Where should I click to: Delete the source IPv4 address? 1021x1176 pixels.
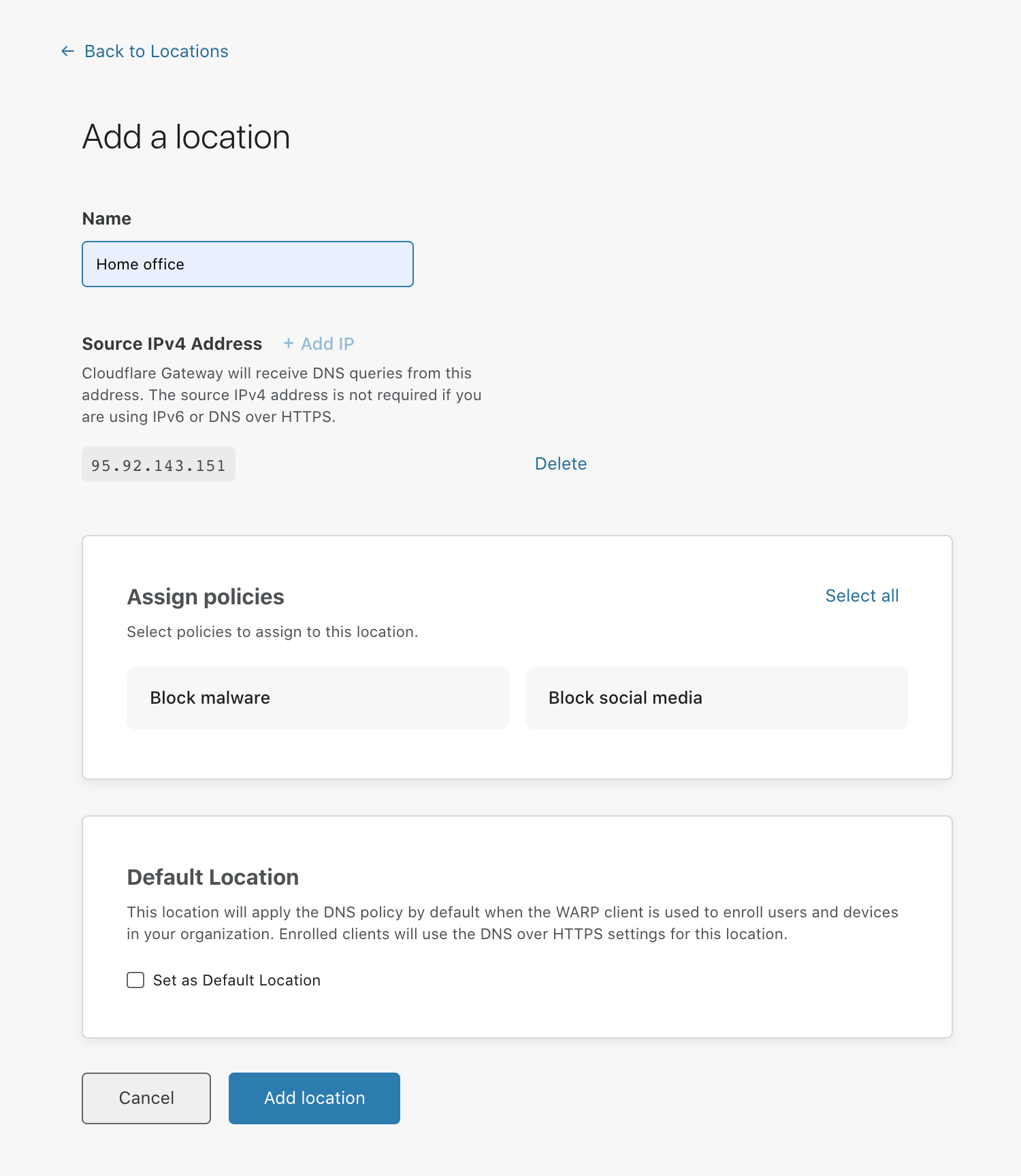pyautogui.click(x=560, y=463)
